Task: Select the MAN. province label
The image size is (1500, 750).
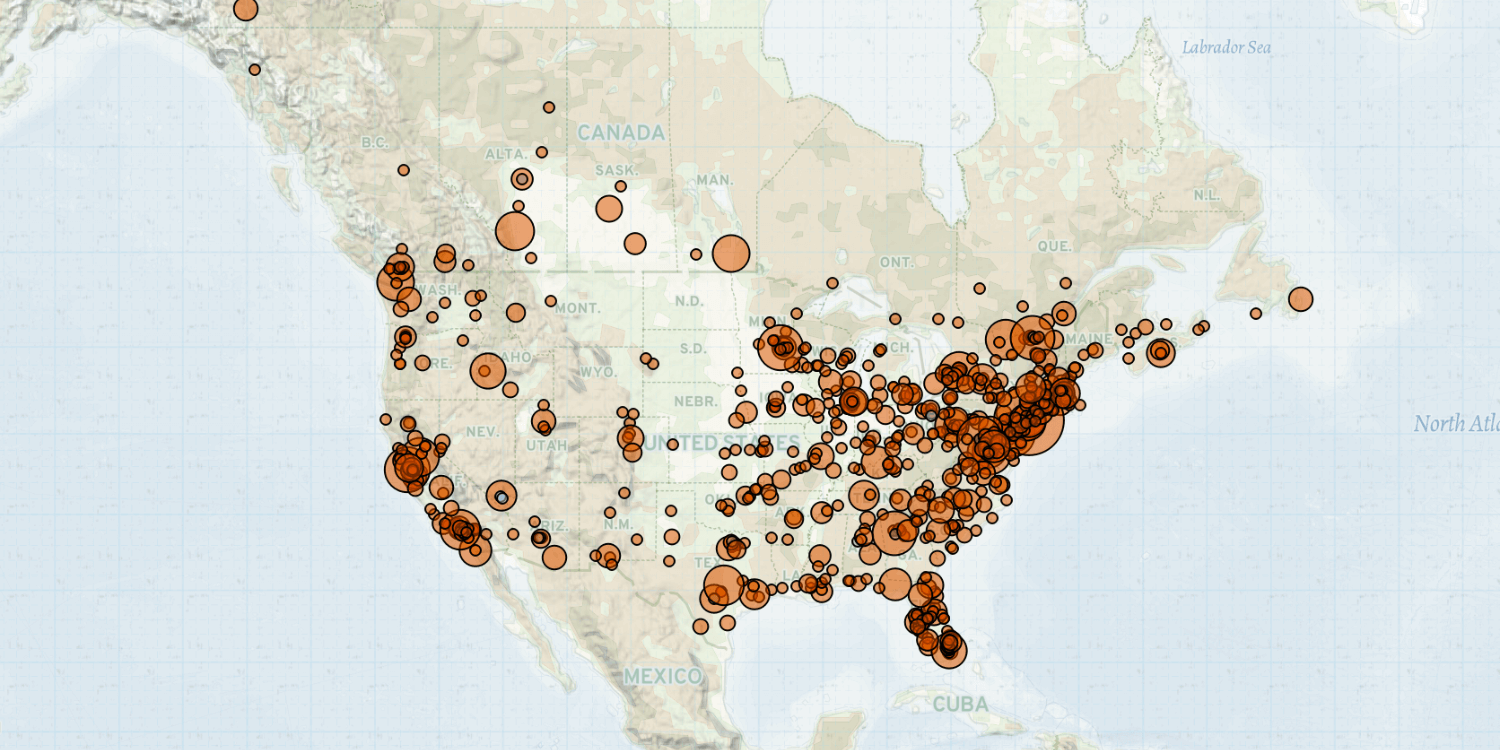Action: [715, 180]
